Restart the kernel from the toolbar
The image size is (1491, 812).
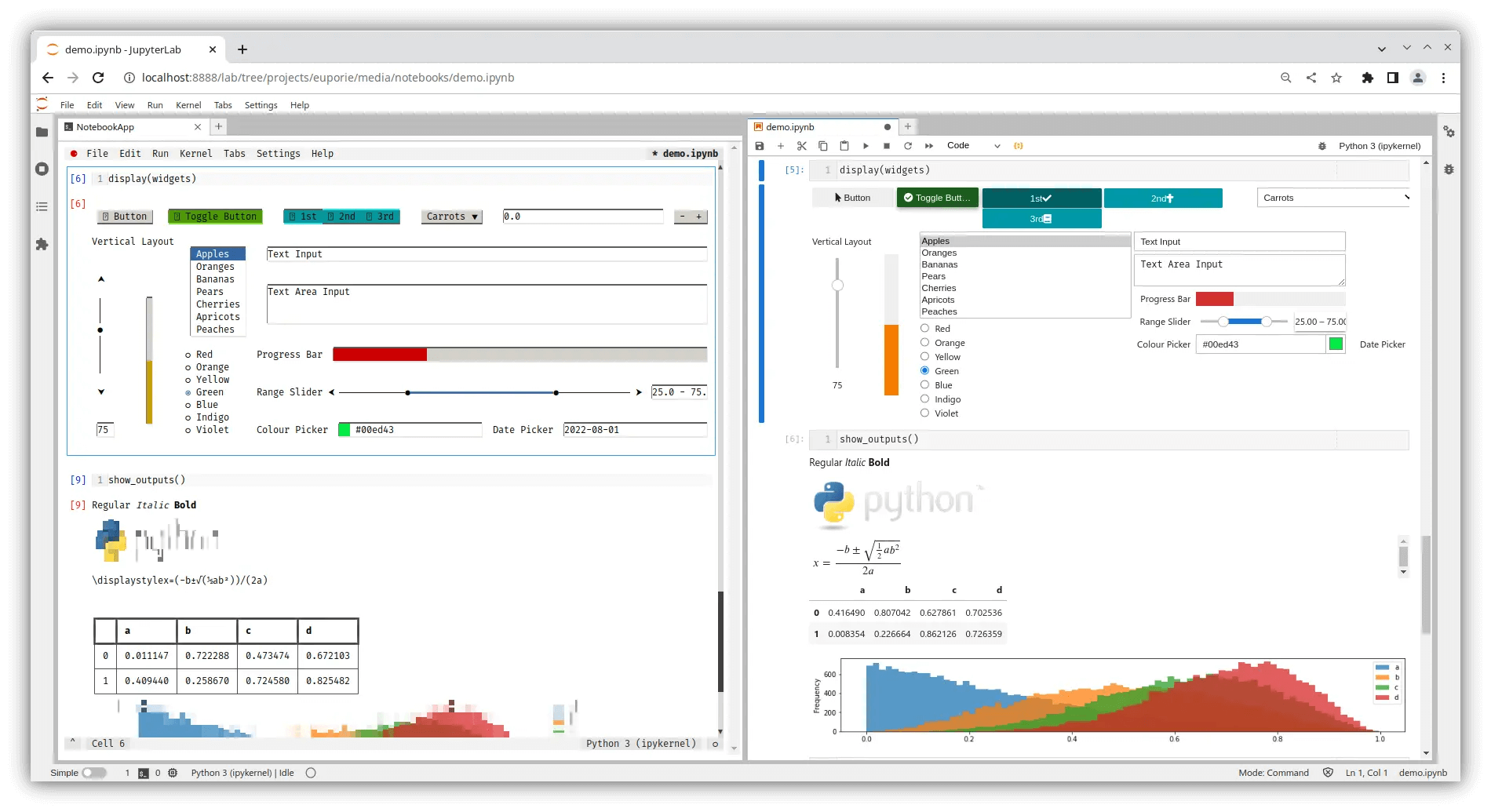click(x=908, y=146)
